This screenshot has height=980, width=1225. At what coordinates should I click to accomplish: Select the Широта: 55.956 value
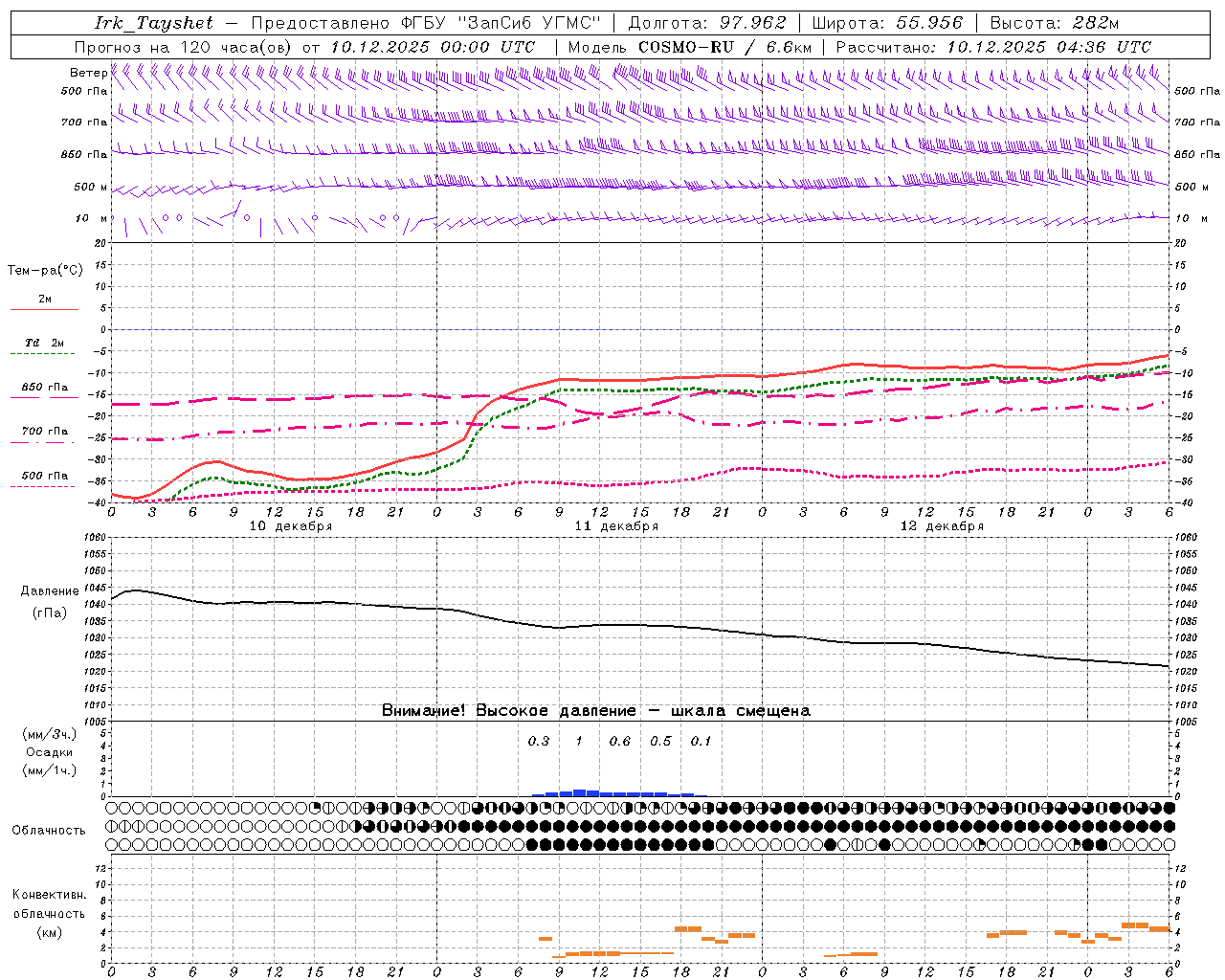point(887,23)
